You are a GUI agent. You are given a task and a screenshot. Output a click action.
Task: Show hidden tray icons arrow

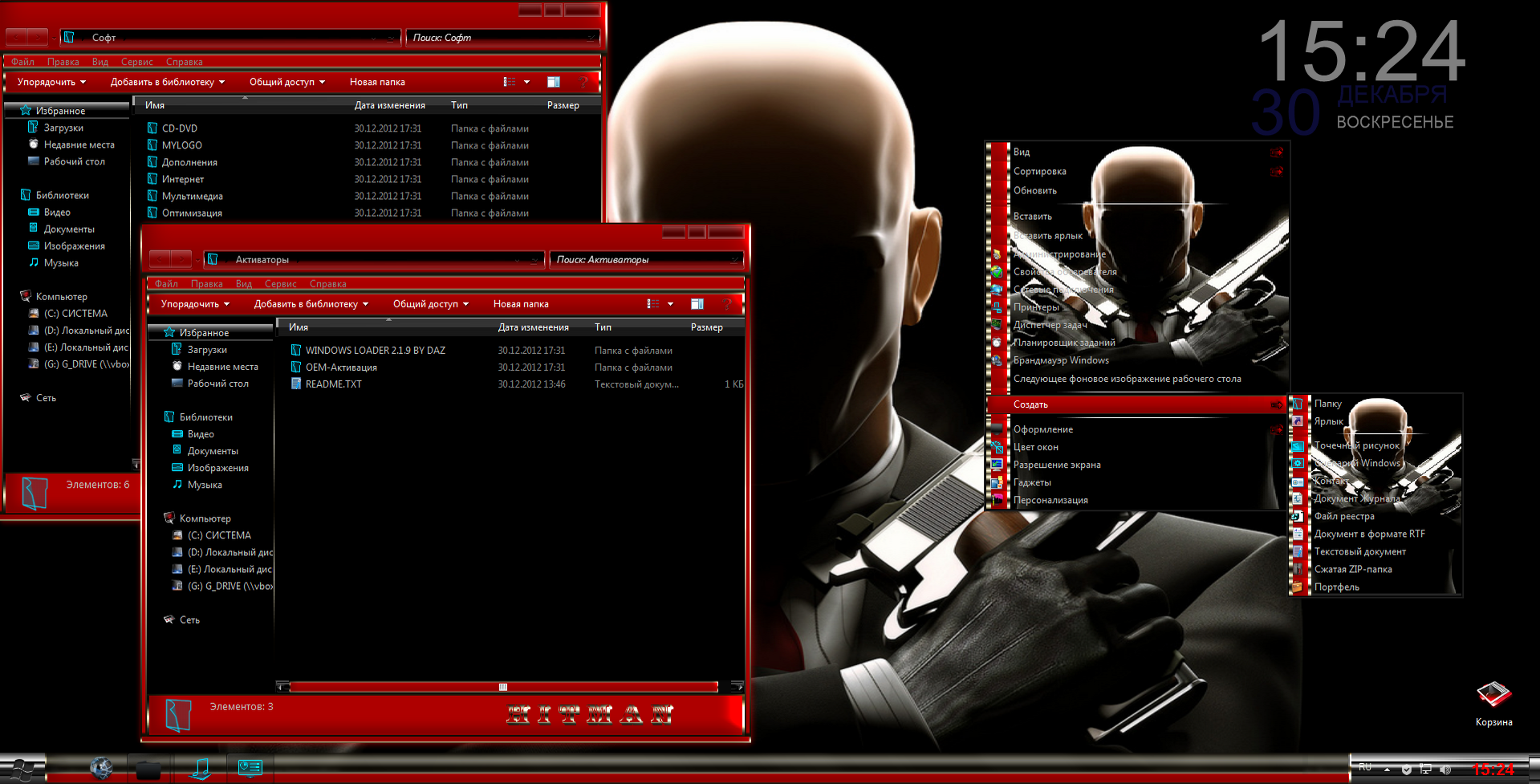pyautogui.click(x=1387, y=770)
